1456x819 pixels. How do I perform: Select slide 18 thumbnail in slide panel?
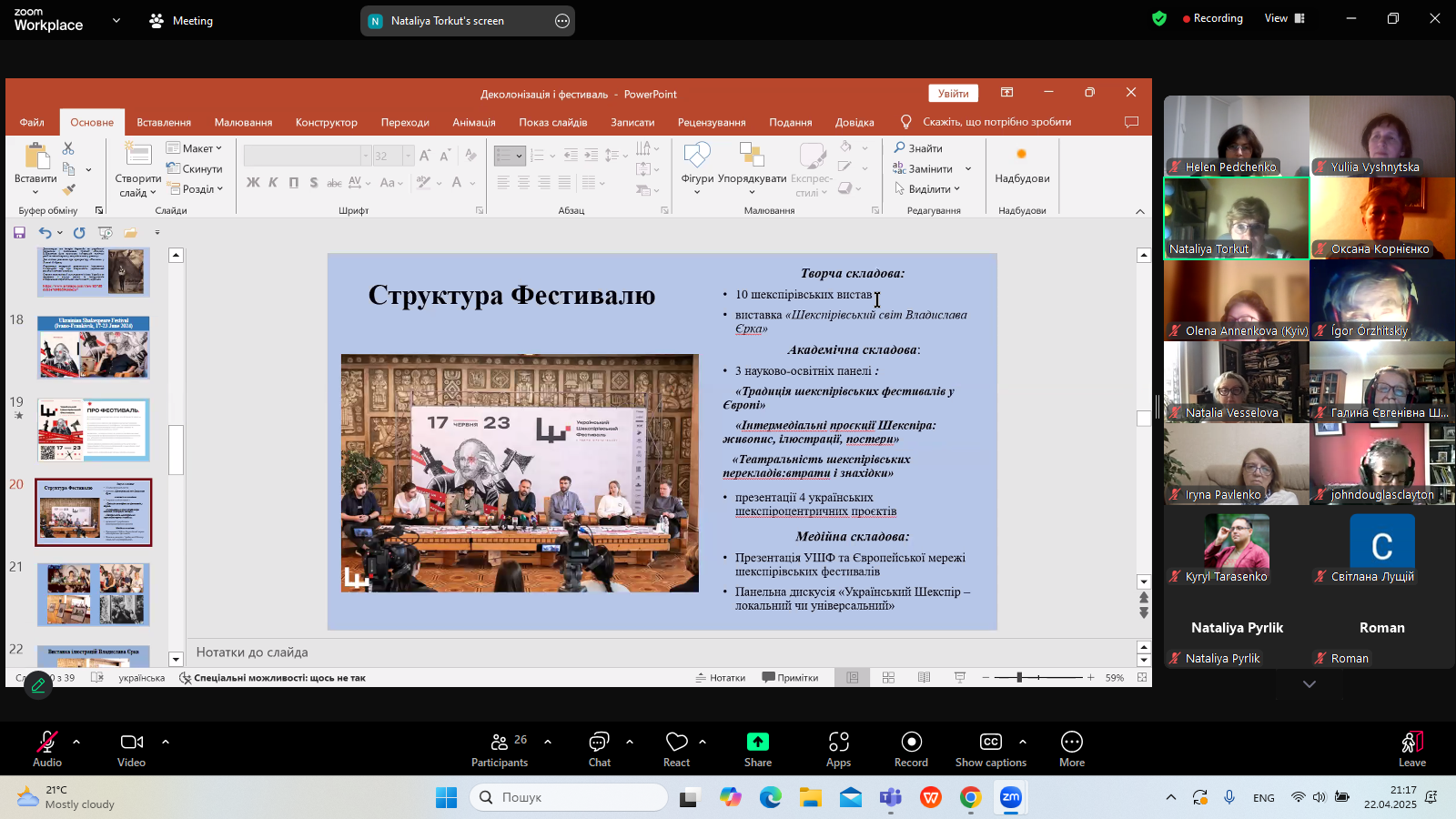(x=93, y=347)
